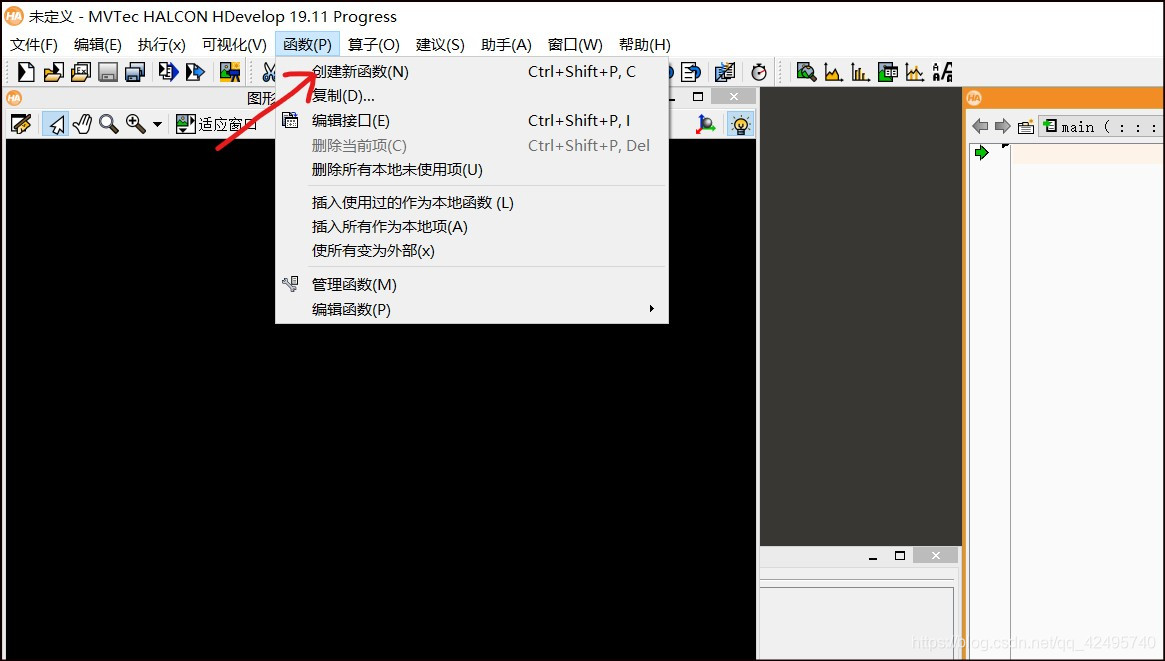This screenshot has width=1165, height=661.
Task: Open the Gray Histogram tool icon
Action: (x=834, y=72)
